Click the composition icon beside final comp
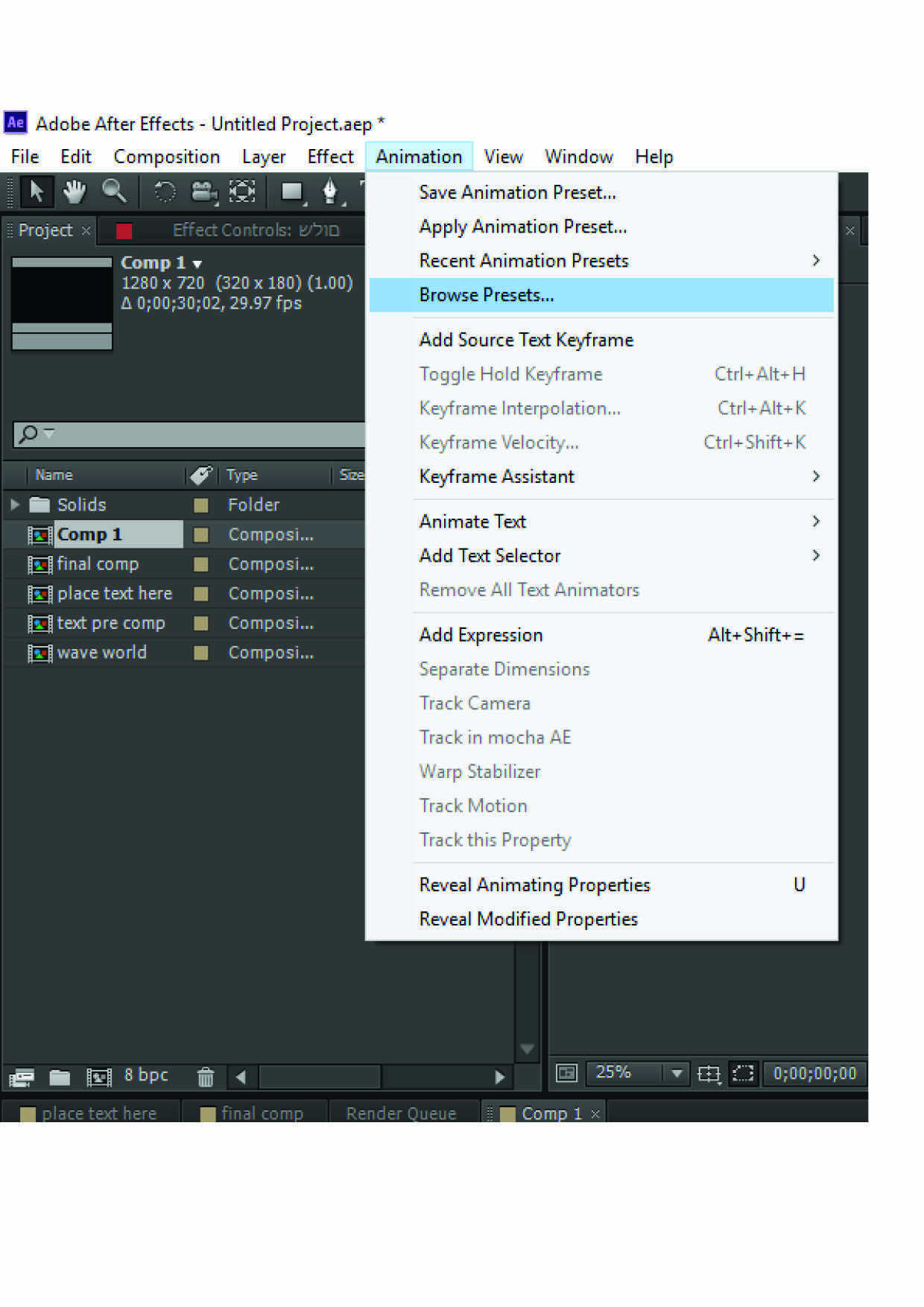924x1307 pixels. point(39,565)
